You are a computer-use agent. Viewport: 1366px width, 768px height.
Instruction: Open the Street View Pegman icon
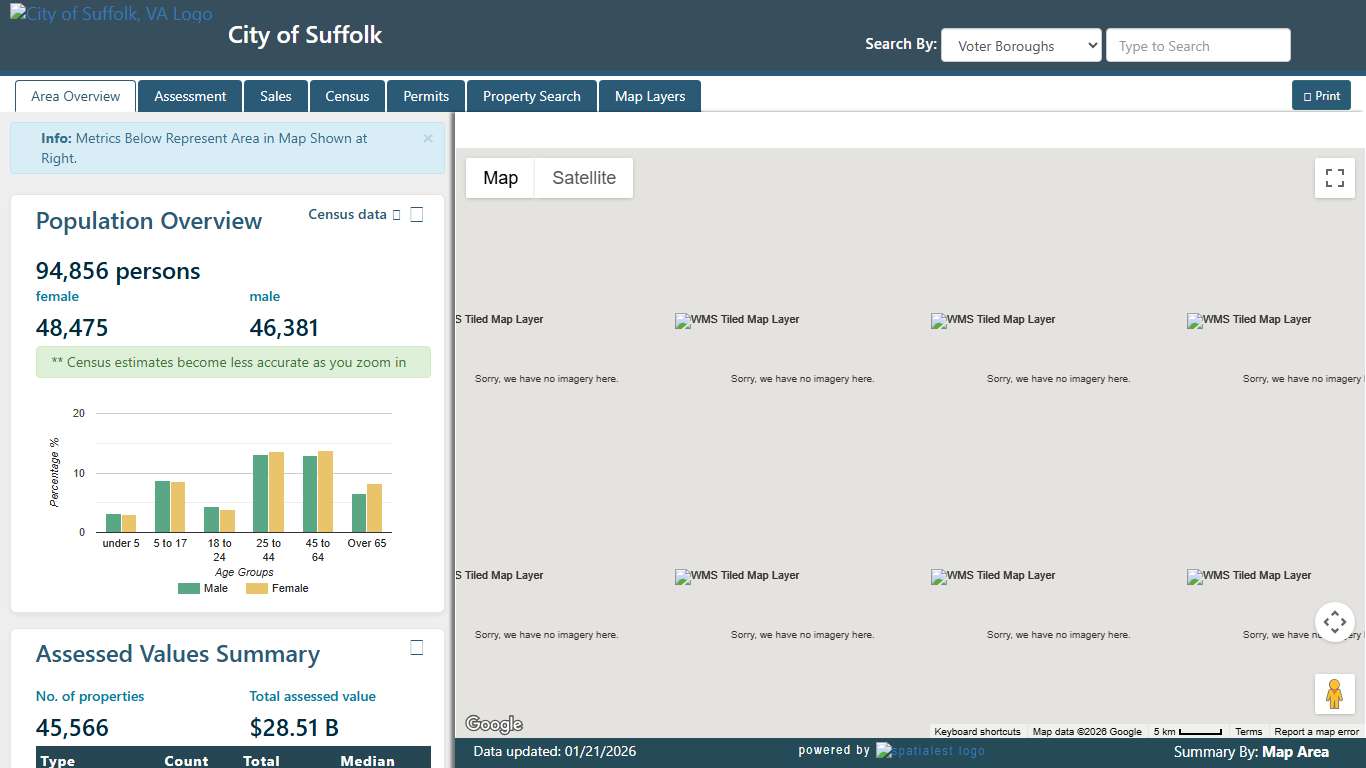1334,693
